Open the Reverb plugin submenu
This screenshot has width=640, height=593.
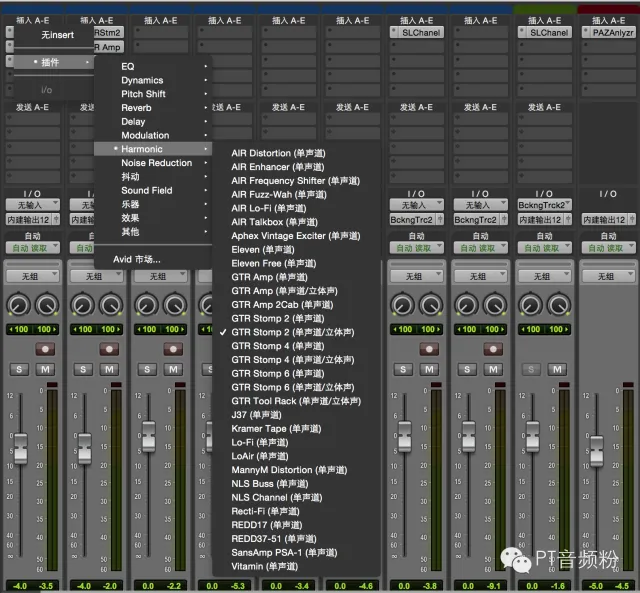pyautogui.click(x=153, y=108)
